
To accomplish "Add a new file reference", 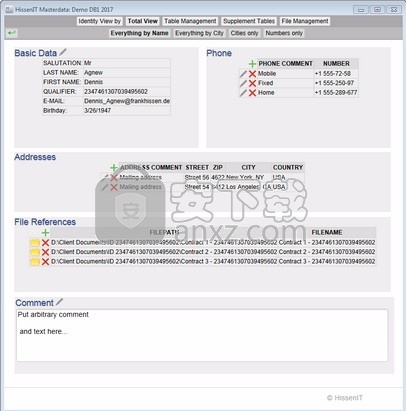I will (x=45, y=233).
